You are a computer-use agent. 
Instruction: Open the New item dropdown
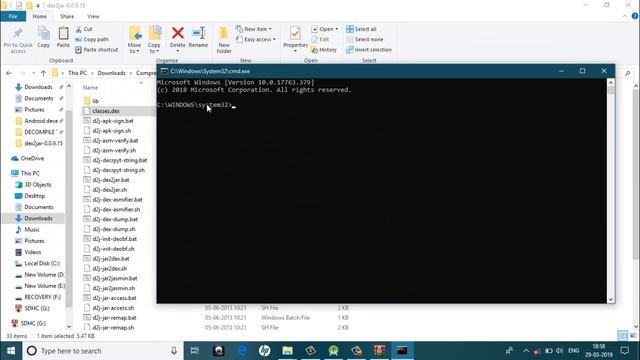pos(253,29)
